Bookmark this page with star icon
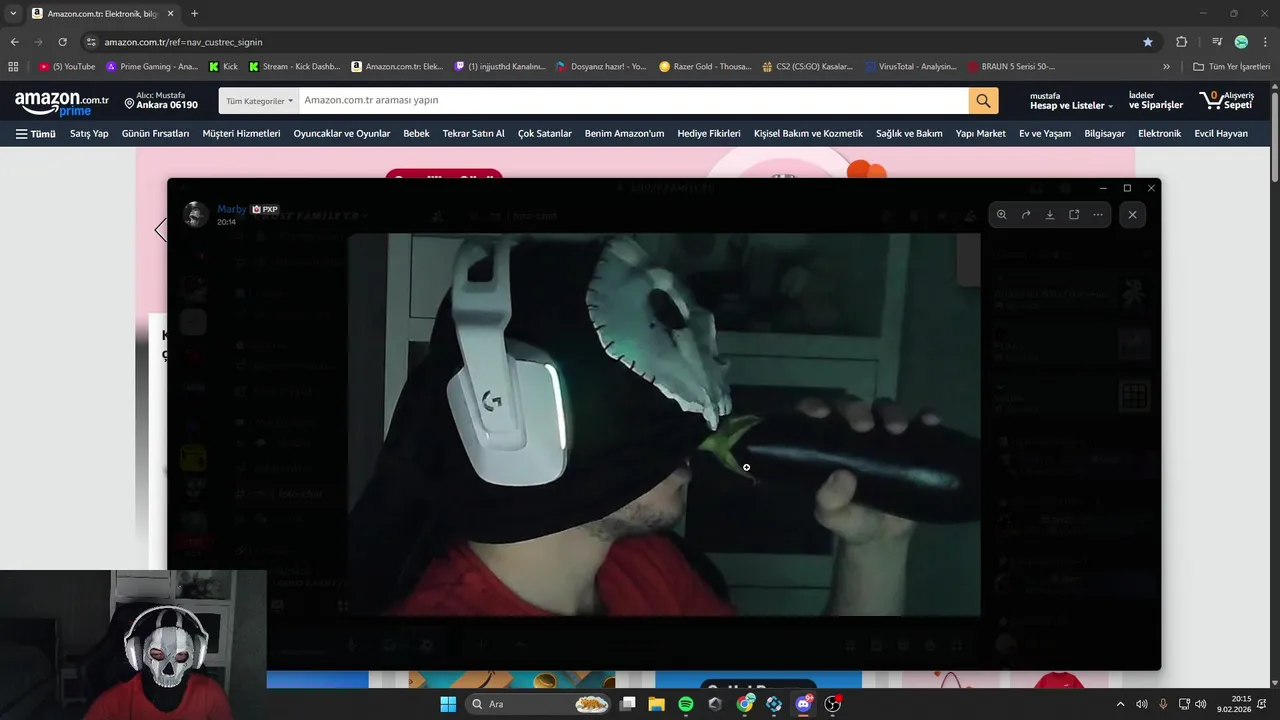 pos(1147,42)
